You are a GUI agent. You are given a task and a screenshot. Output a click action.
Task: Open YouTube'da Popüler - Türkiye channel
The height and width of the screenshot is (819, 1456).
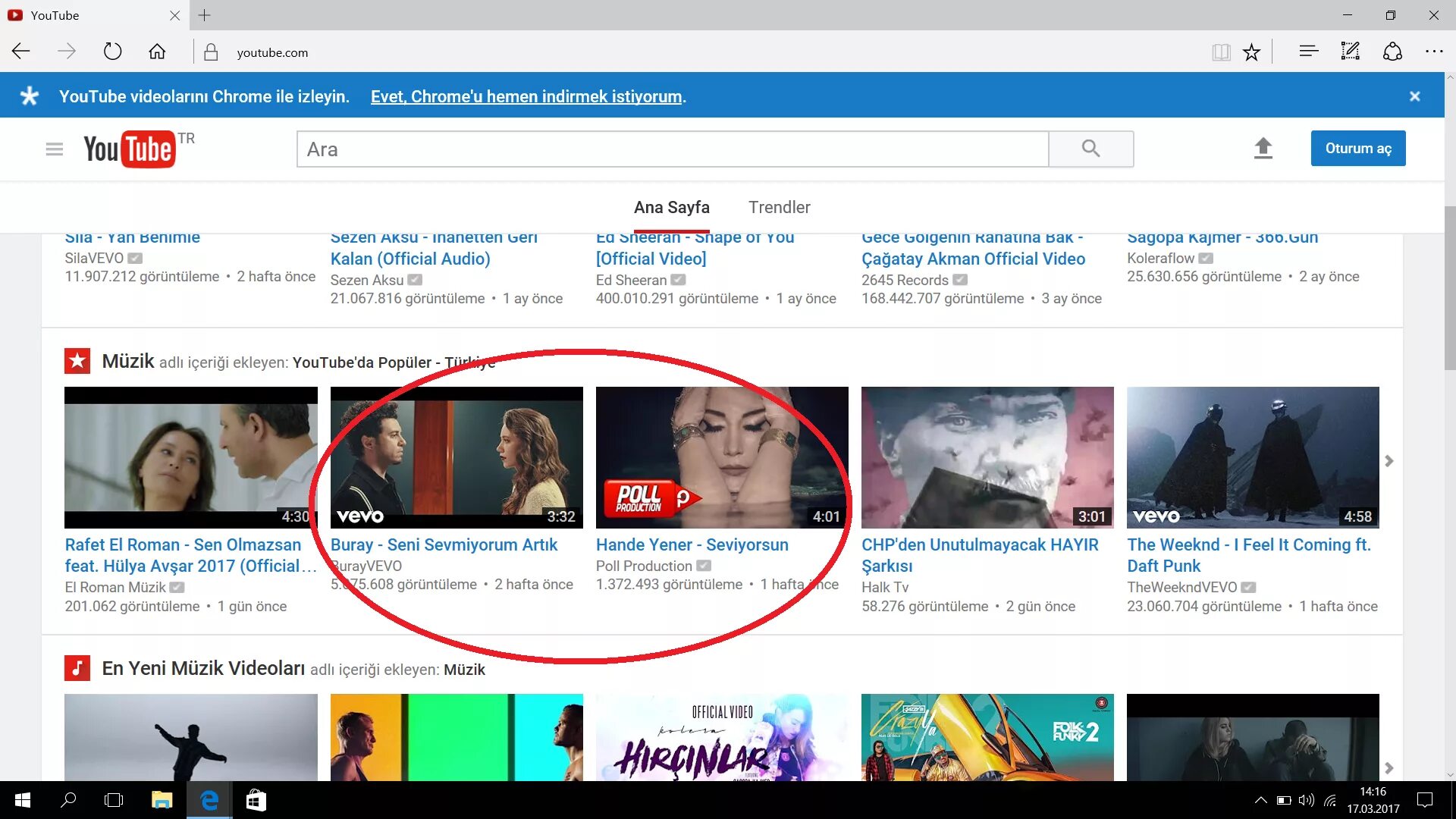394,362
